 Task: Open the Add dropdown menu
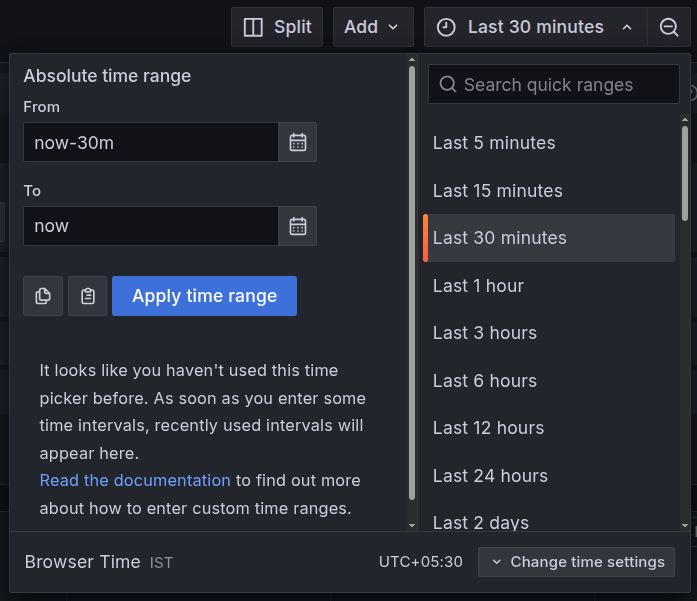(372, 27)
